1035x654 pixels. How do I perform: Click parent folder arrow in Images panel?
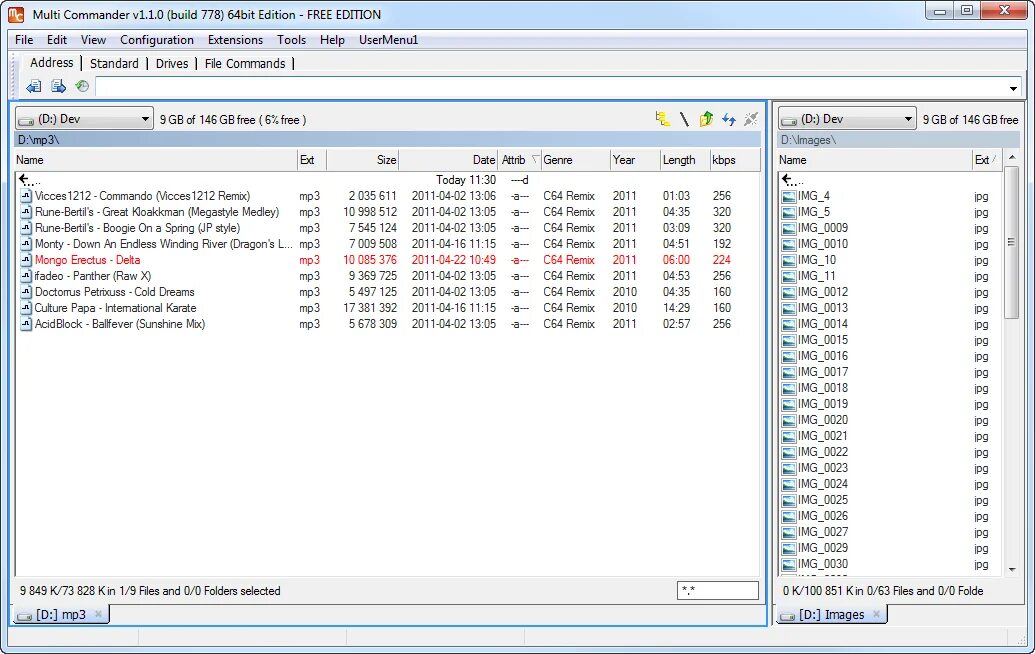(x=791, y=180)
